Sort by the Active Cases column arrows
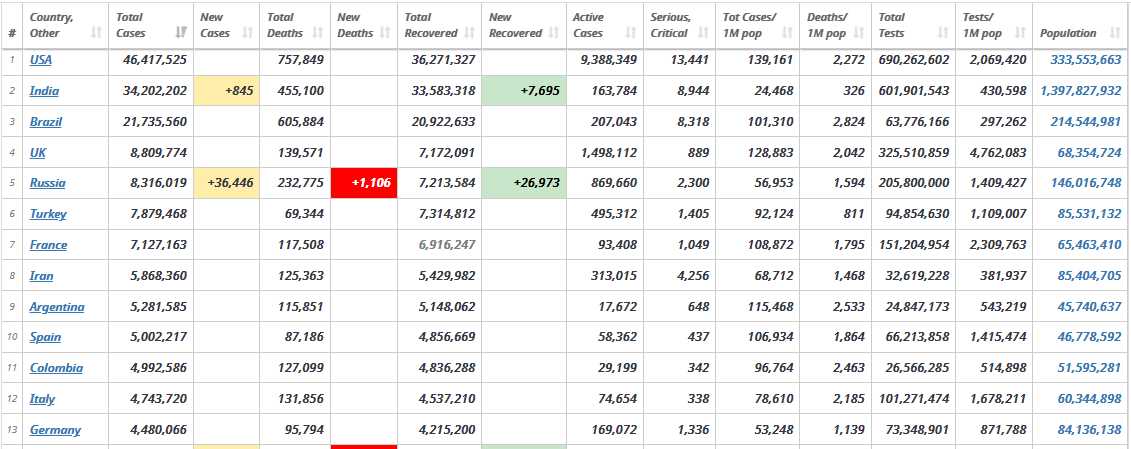Screen dimensions: 1131x449 click(x=631, y=33)
